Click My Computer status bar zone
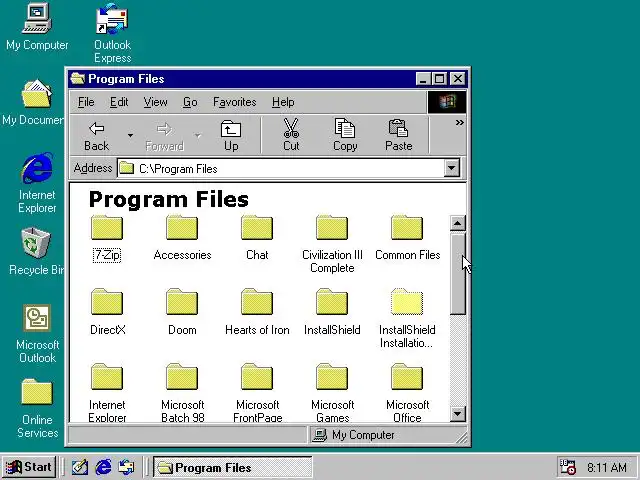The width and height of the screenshot is (640, 480). click(386, 435)
